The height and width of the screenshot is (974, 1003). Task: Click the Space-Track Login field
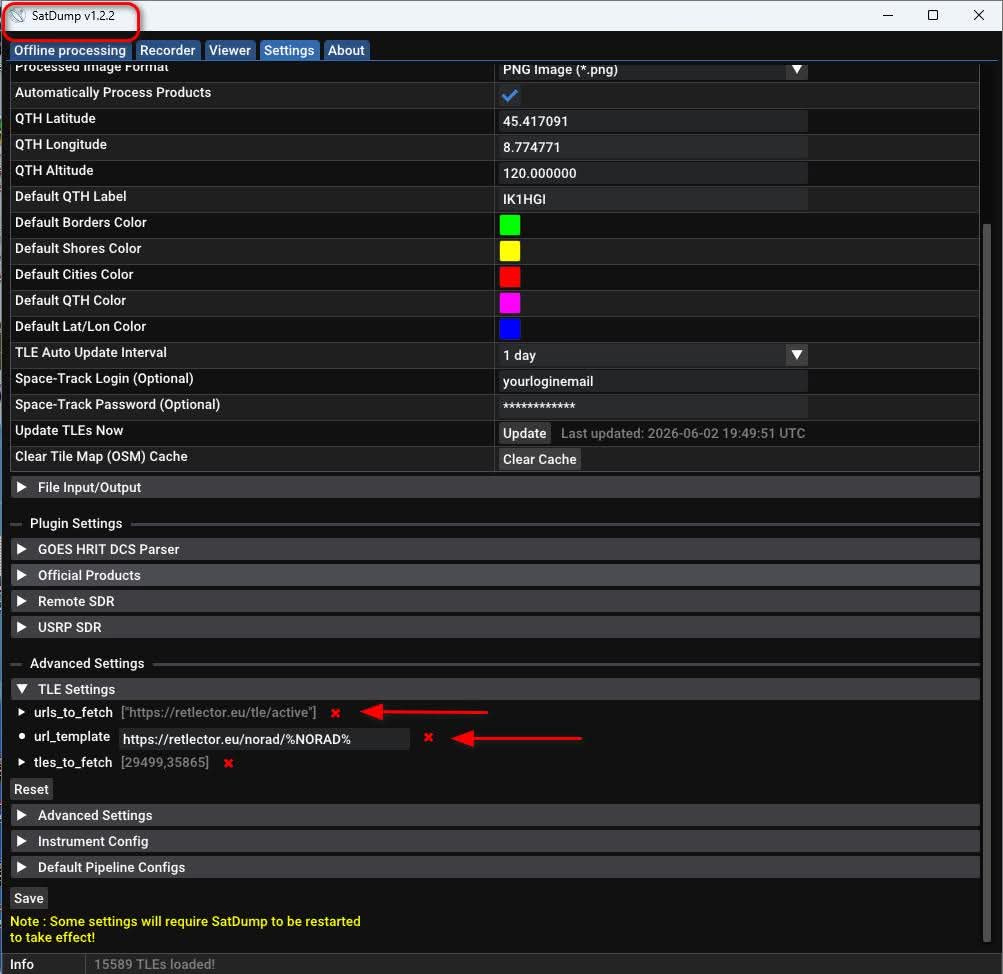653,381
